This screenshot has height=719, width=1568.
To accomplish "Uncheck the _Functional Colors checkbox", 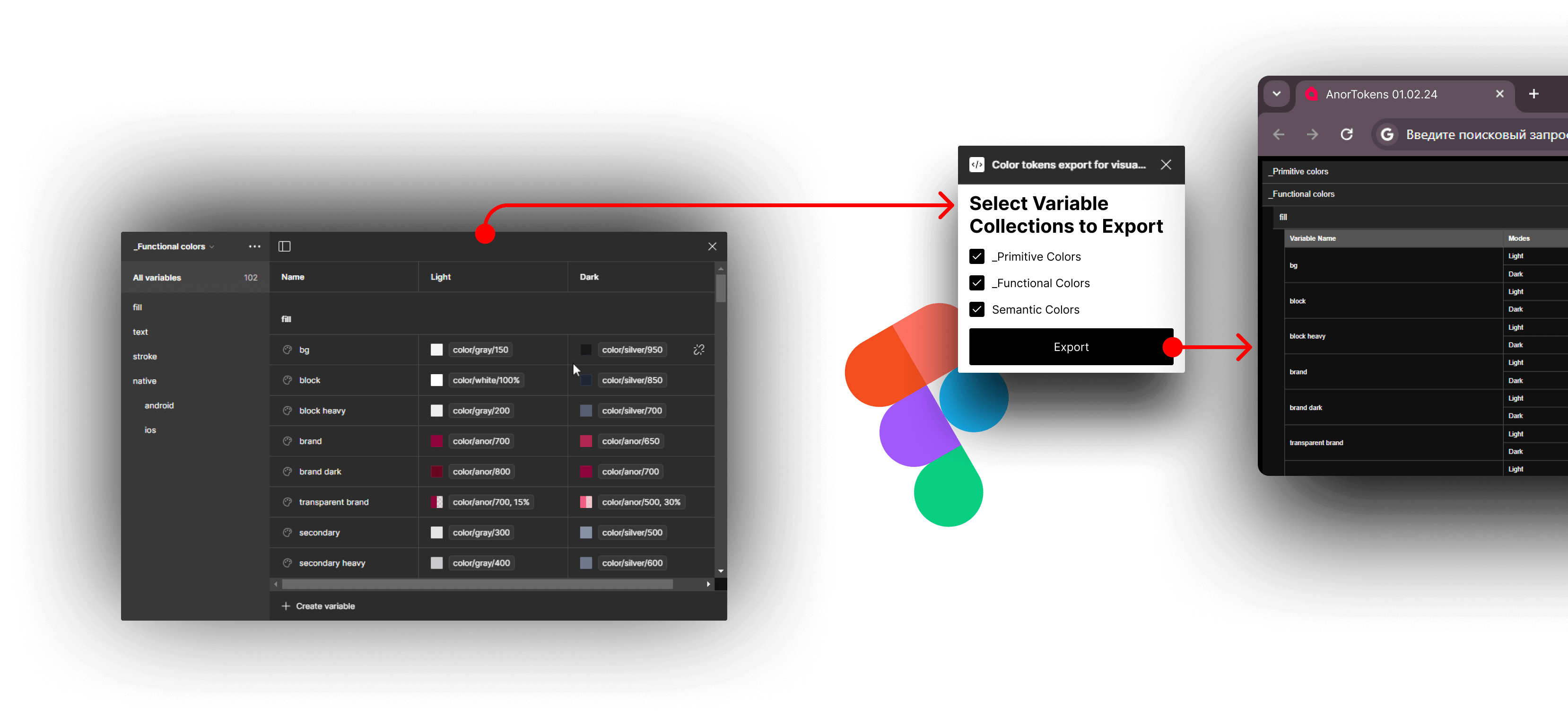I will (977, 283).
